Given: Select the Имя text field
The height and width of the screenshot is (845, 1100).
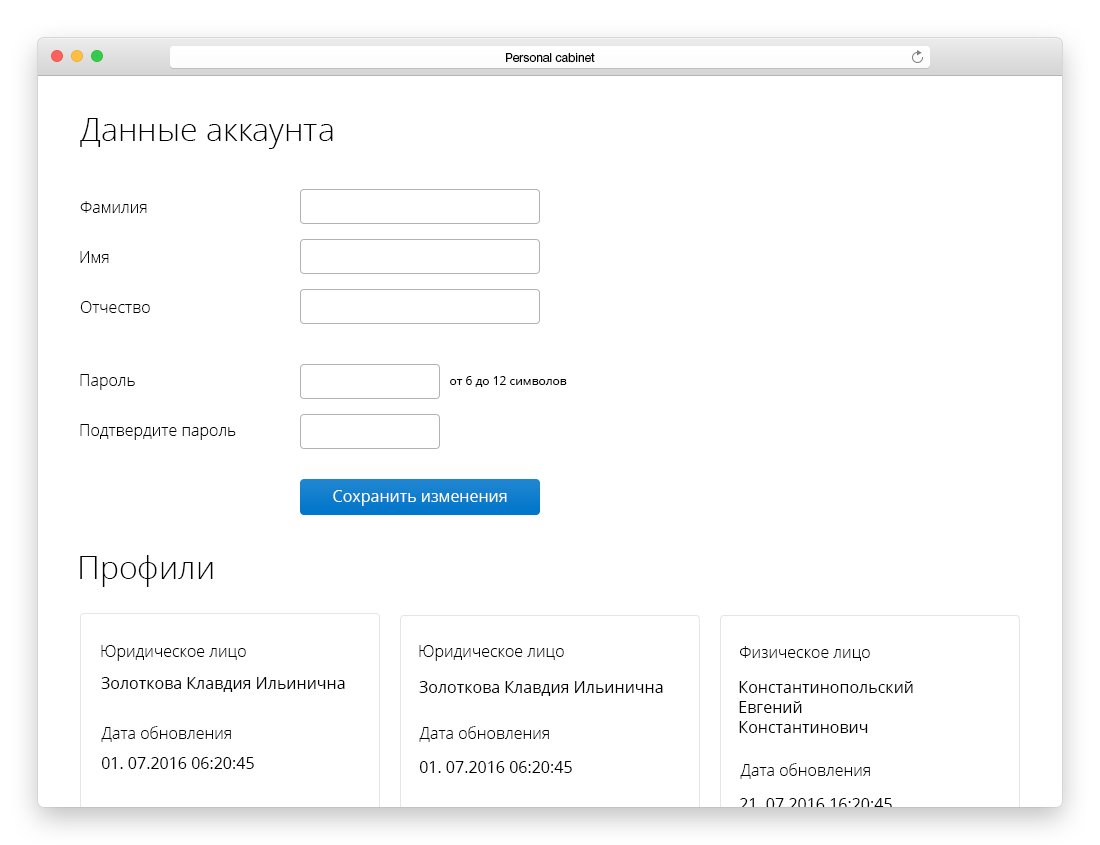Looking at the screenshot, I should point(419,257).
